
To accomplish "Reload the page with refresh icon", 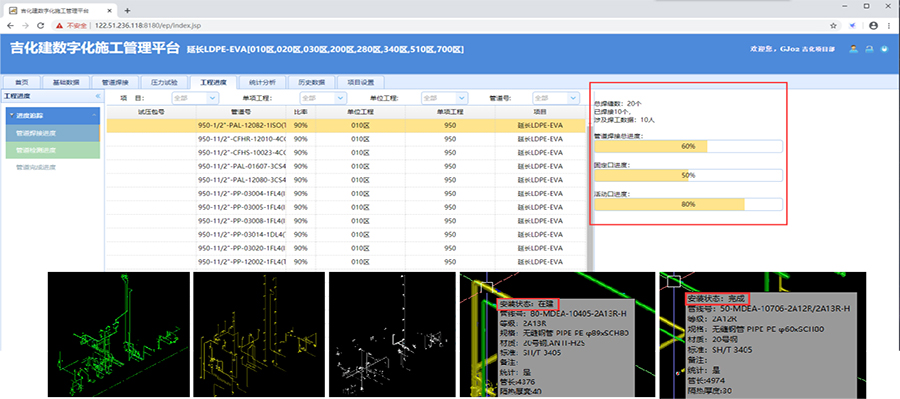I will coord(41,26).
